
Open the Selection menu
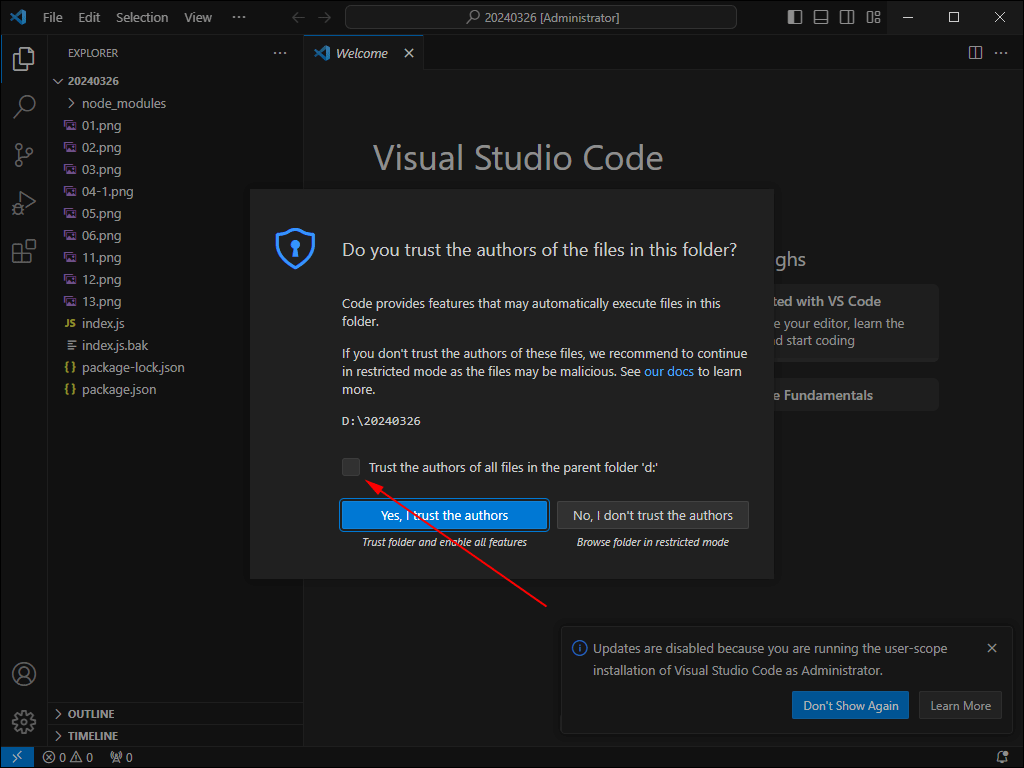coord(142,18)
